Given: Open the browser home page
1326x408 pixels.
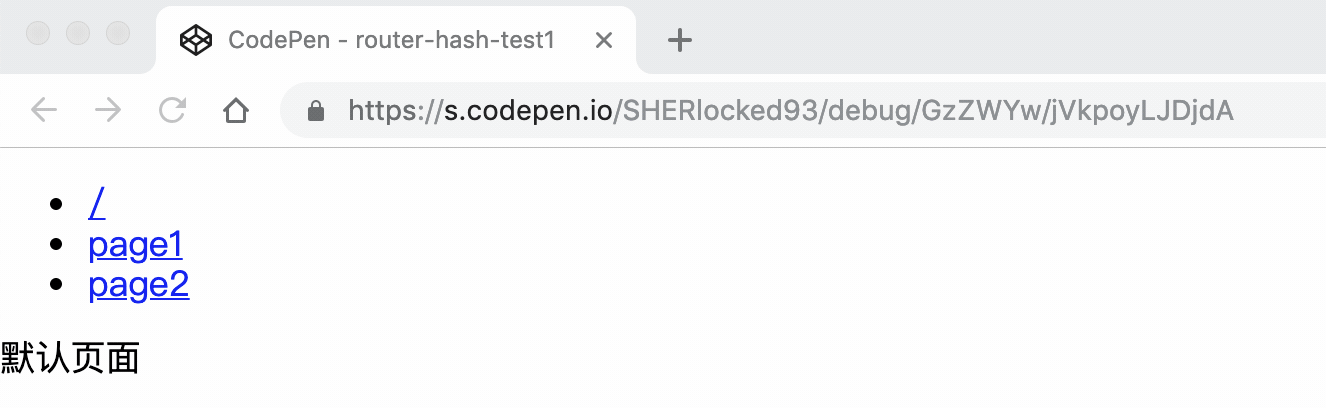Looking at the screenshot, I should 236,110.
